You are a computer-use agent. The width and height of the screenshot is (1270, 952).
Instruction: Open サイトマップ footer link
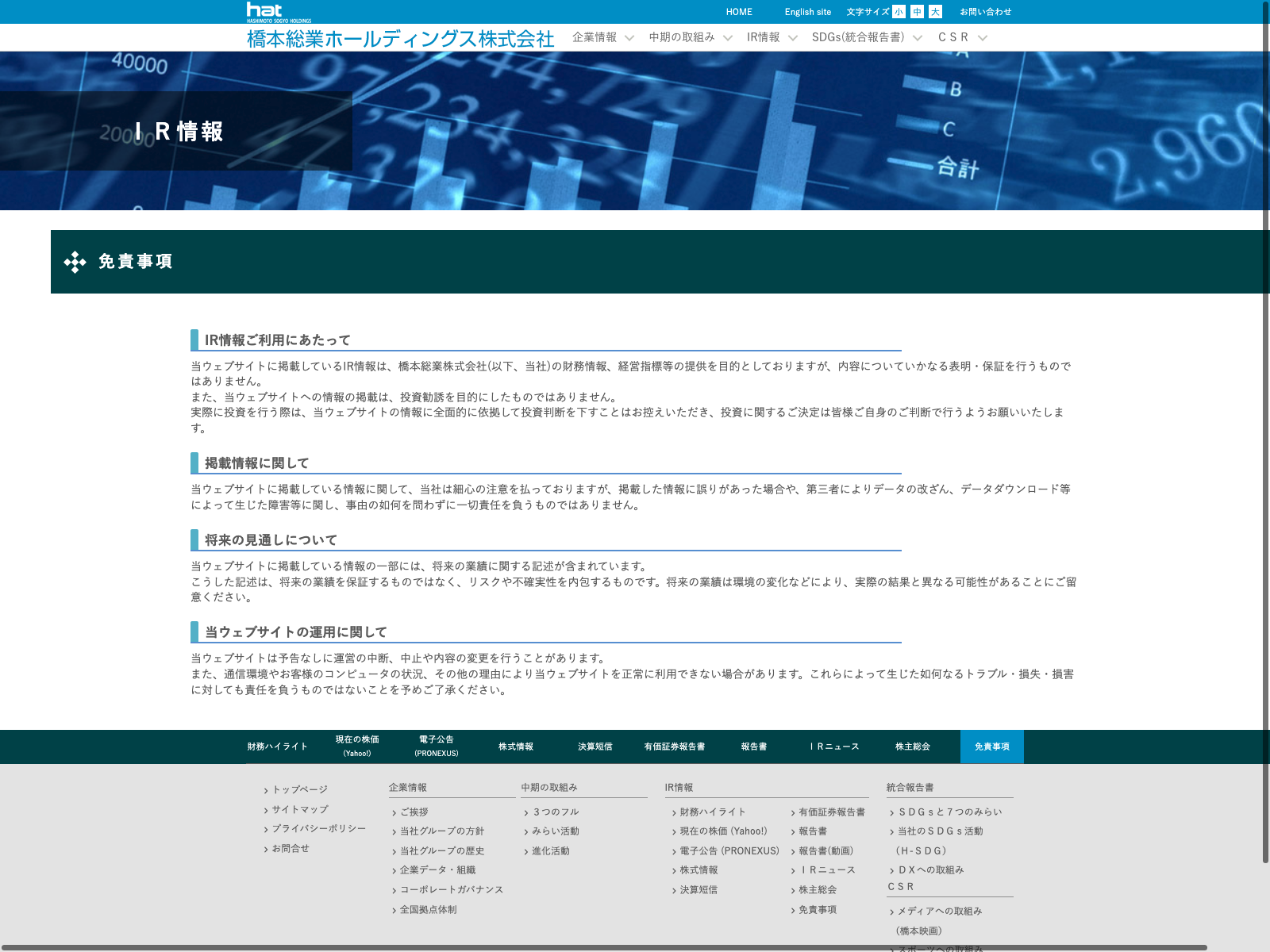click(299, 809)
